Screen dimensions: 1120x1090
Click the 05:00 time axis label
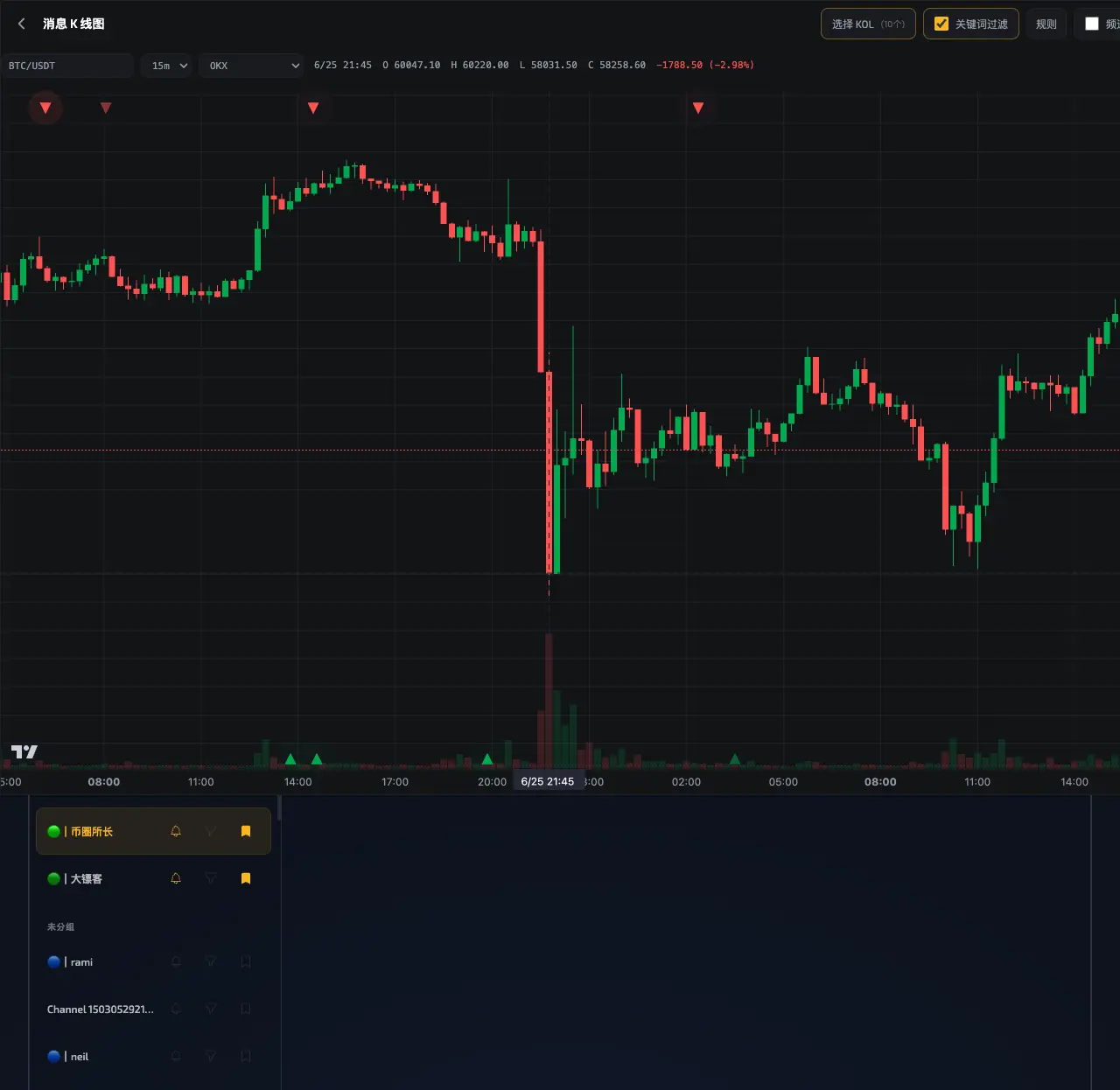coord(783,782)
